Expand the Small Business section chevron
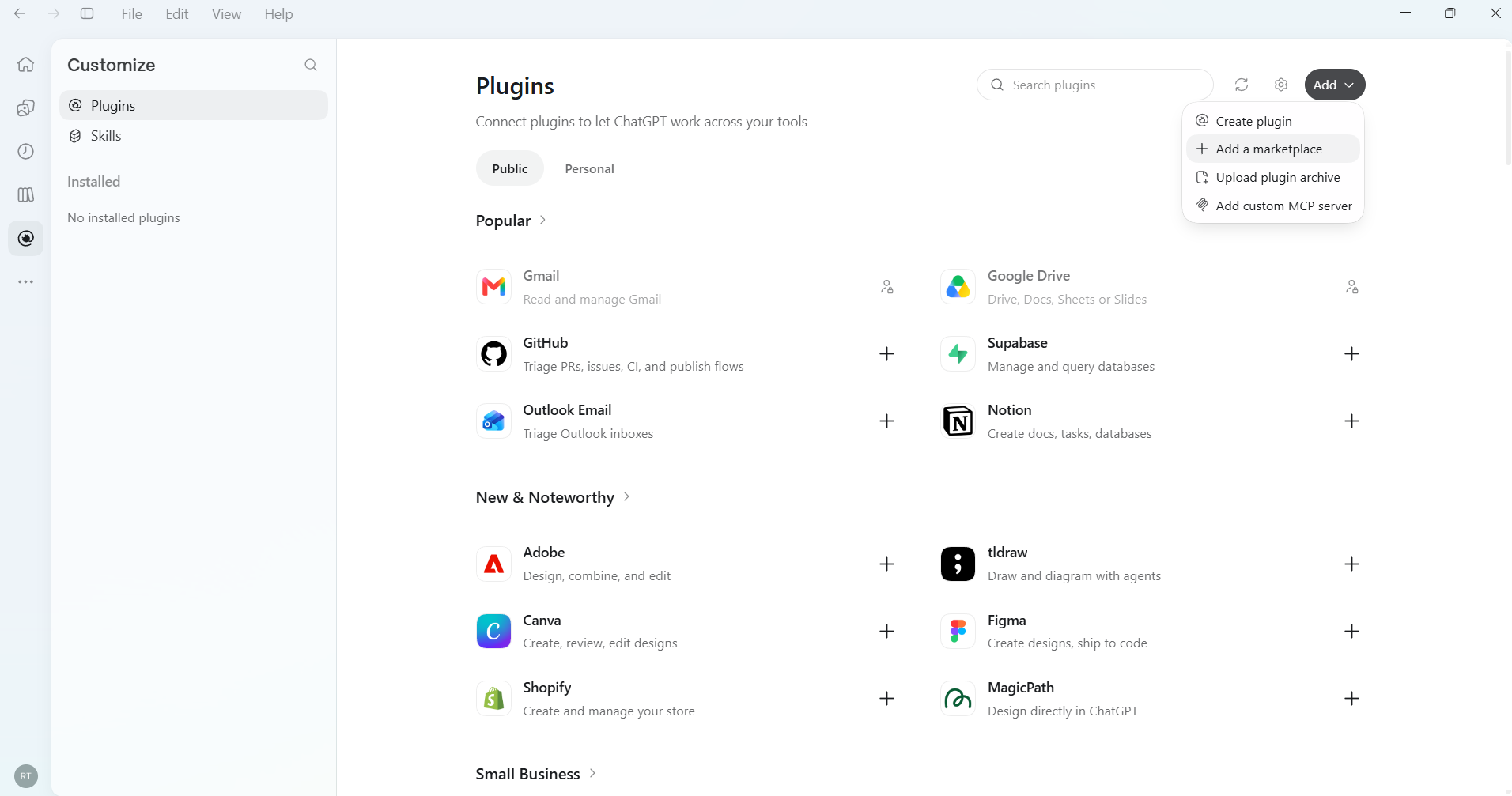The width and height of the screenshot is (1512, 796). click(592, 774)
